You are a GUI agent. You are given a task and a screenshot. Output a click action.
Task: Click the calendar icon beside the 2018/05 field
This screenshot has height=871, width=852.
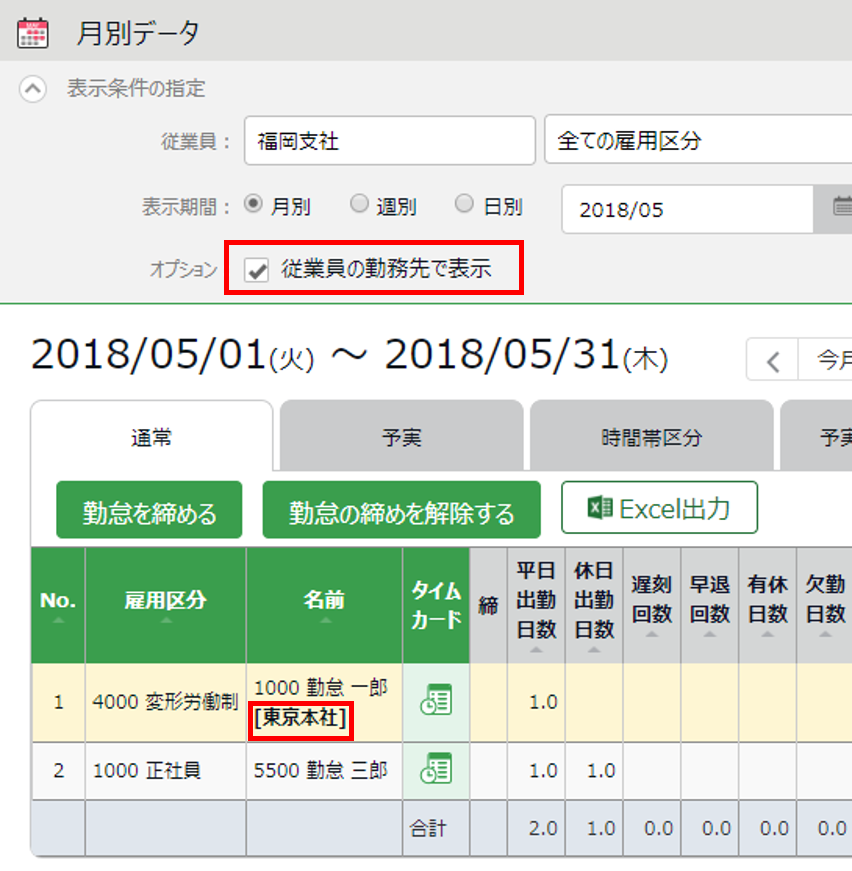(x=841, y=208)
